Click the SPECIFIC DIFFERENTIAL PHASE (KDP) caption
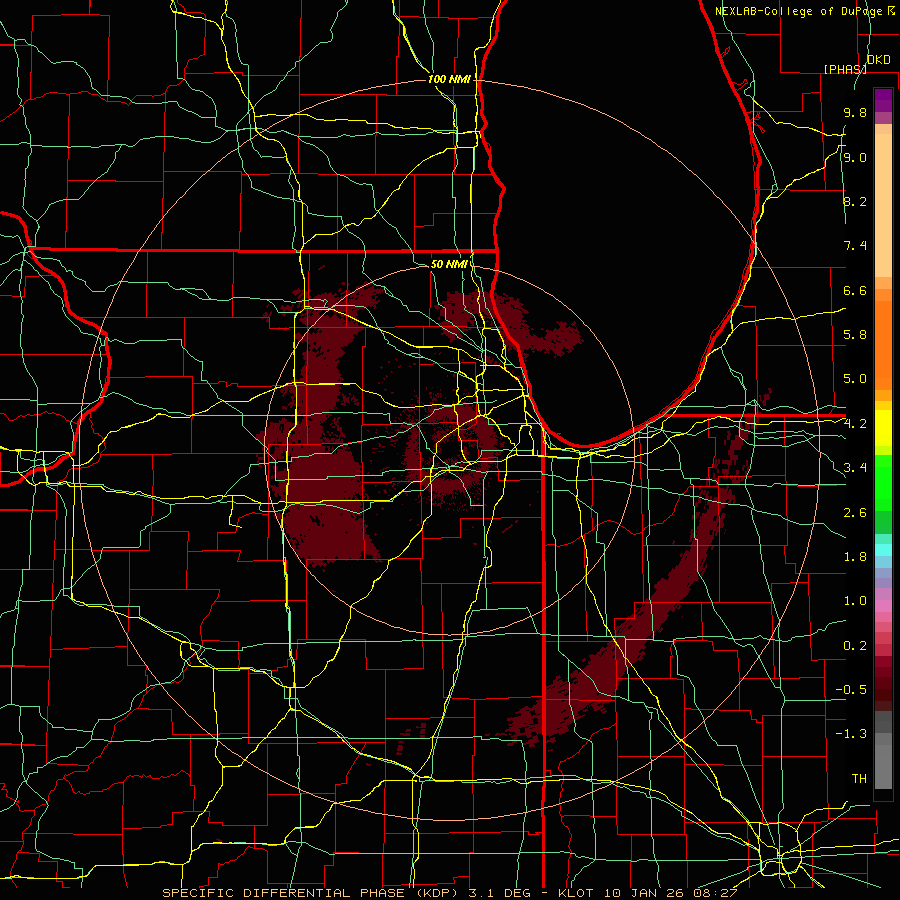The image size is (900, 900). 313,893
